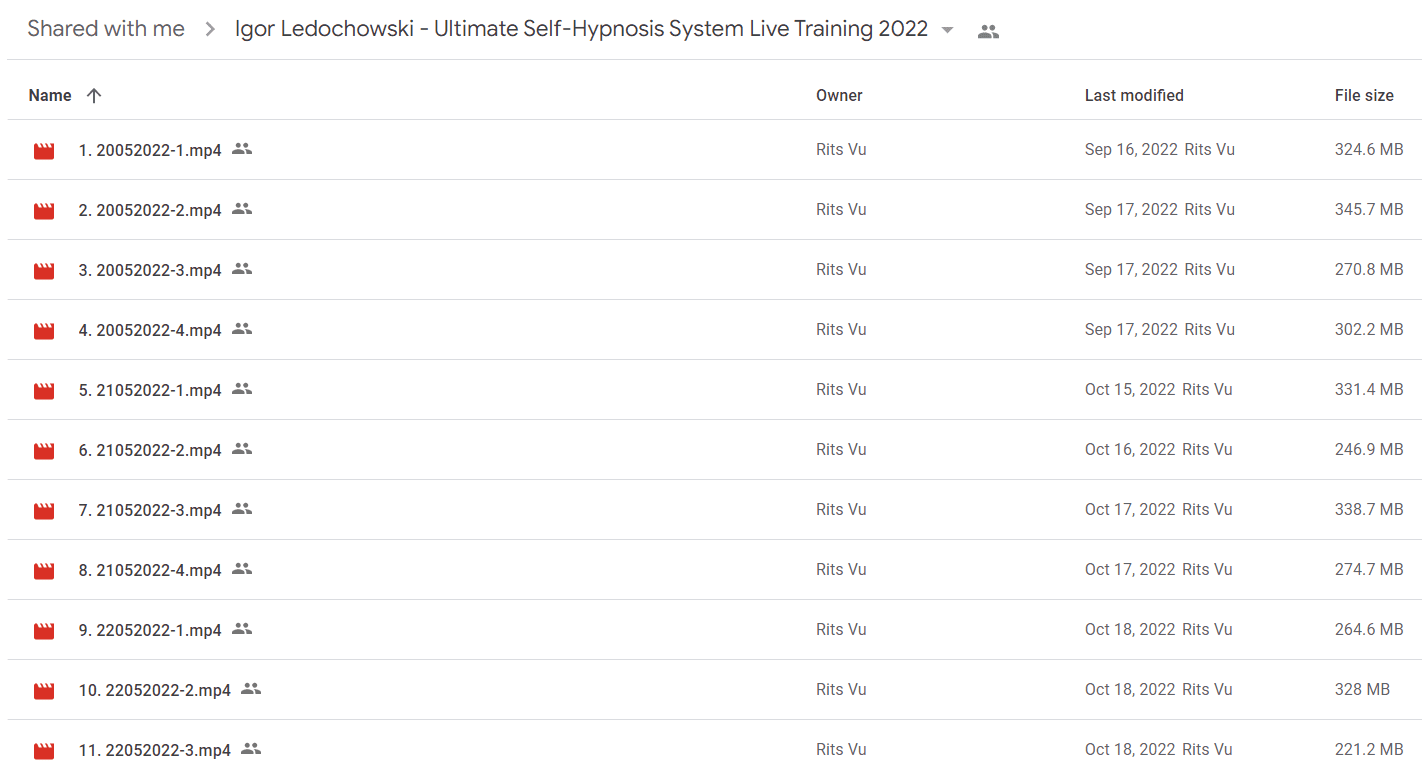The width and height of the screenshot is (1422, 774).
Task: Click the 338.7 MB file size
Action: click(1369, 510)
